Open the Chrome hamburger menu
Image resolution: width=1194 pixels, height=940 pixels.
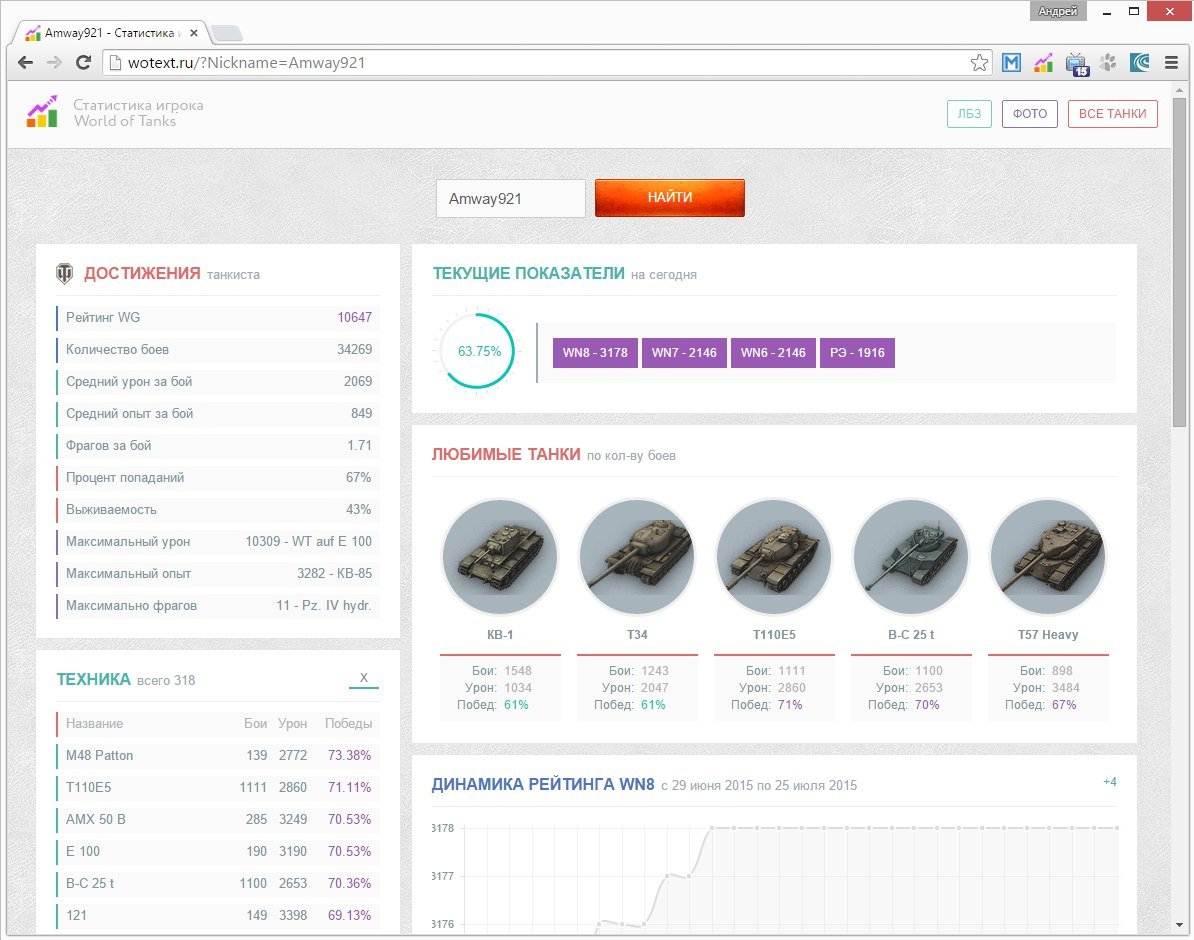click(1171, 62)
